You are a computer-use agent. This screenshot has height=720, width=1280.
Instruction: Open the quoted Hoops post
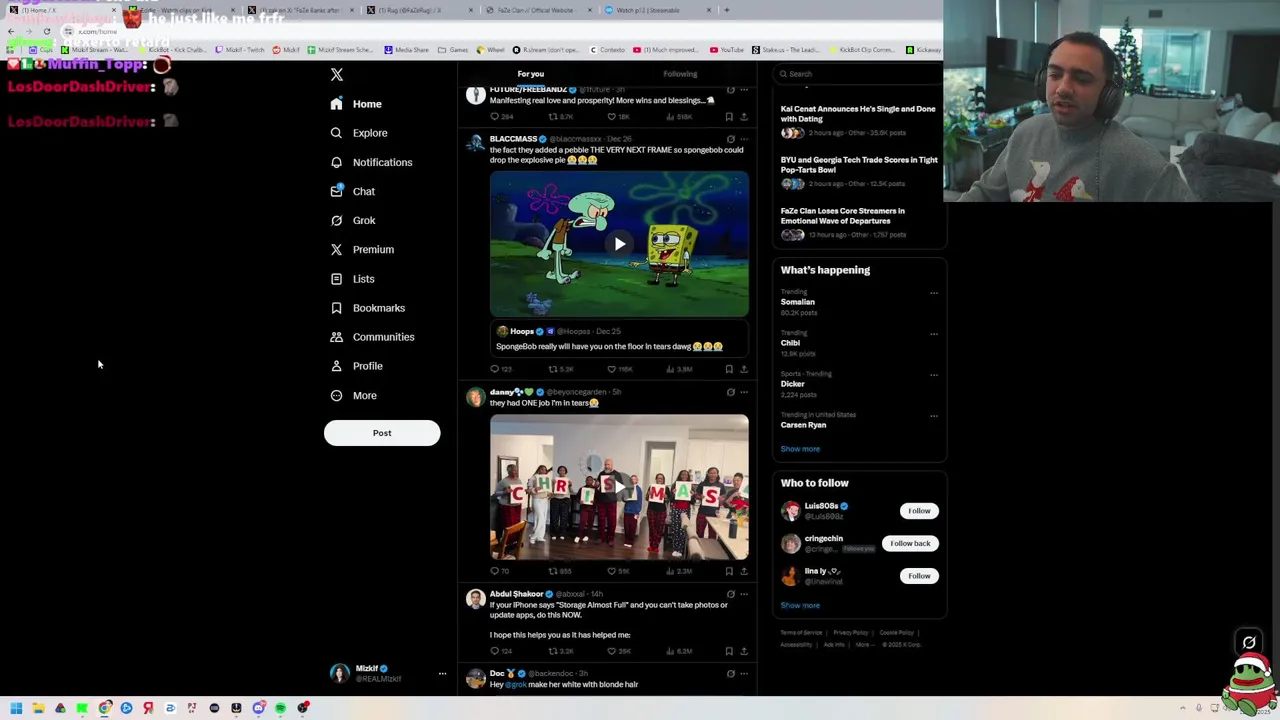pos(619,340)
